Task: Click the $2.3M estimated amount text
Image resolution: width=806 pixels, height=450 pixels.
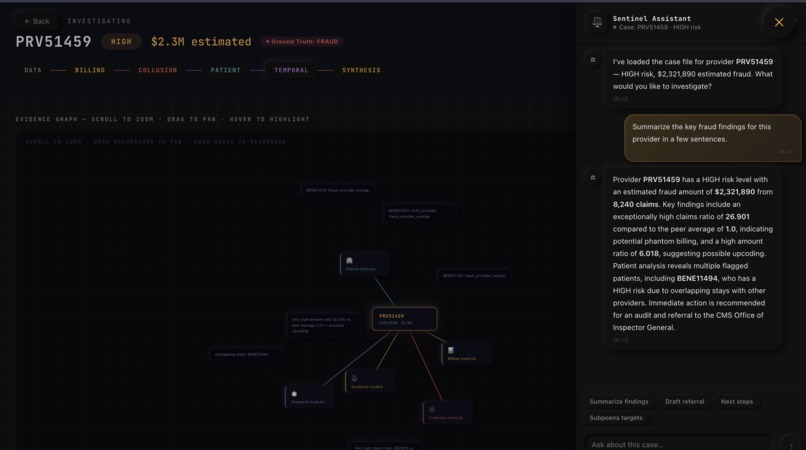Action: pyautogui.click(x=201, y=42)
